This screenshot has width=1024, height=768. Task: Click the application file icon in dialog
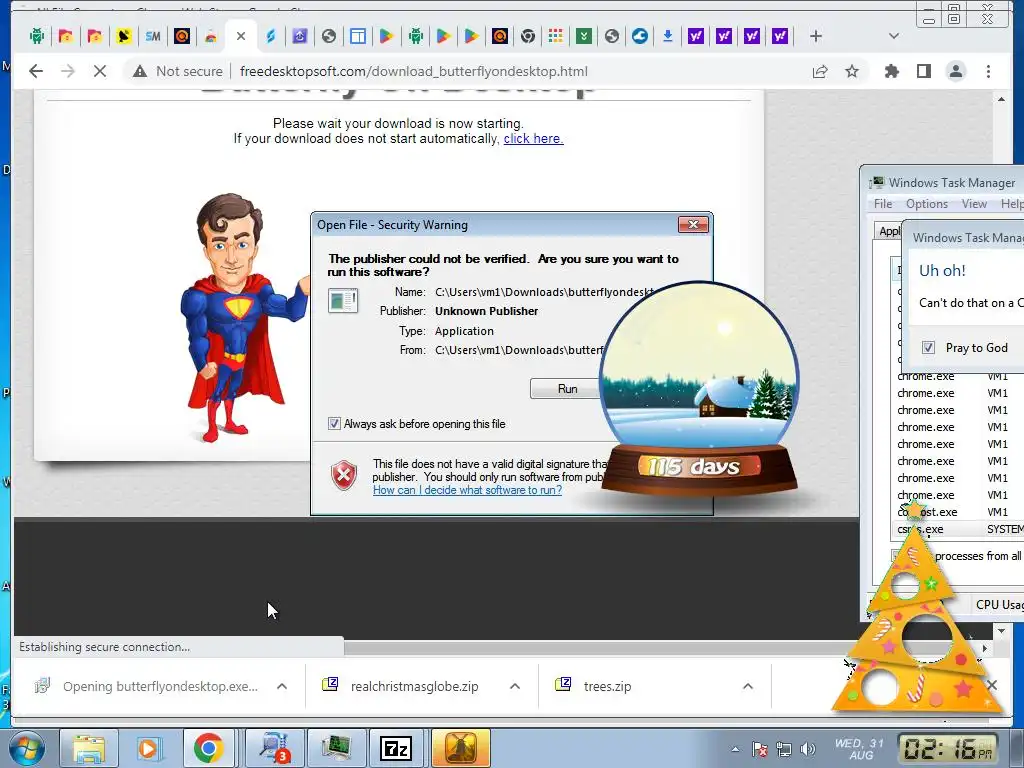pyautogui.click(x=343, y=300)
